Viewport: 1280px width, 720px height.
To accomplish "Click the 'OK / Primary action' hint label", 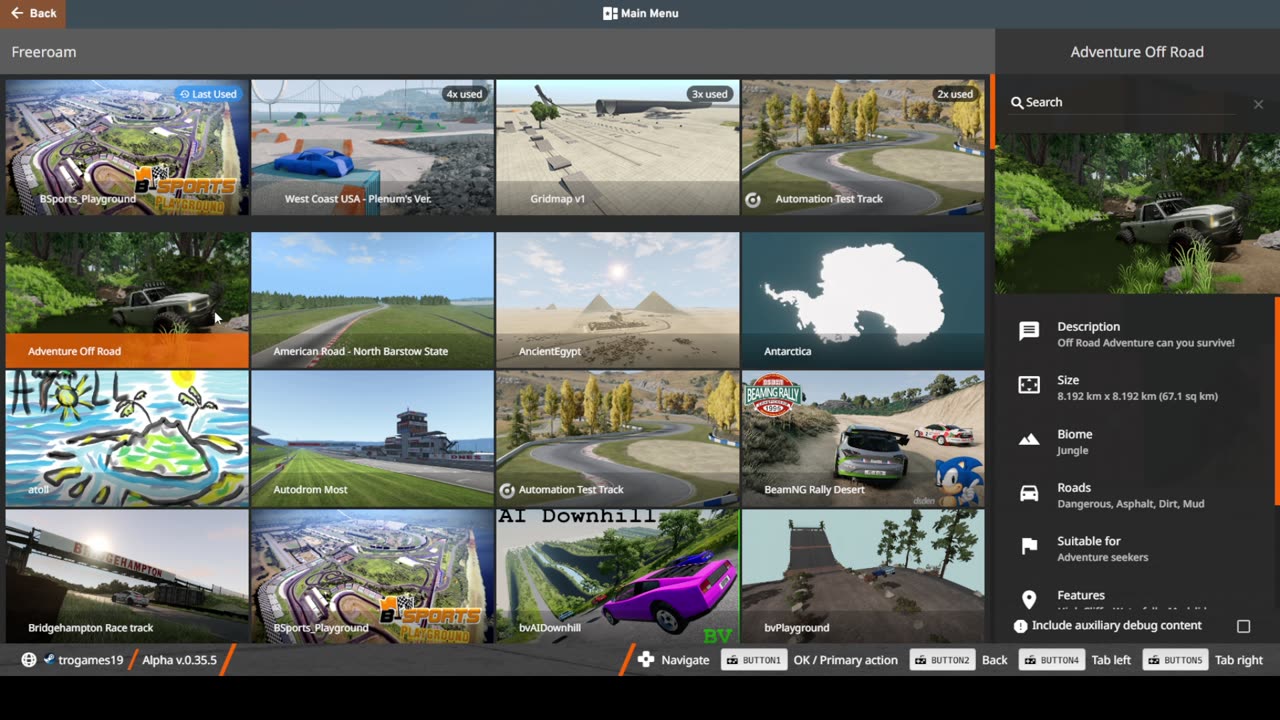I will 846,660.
